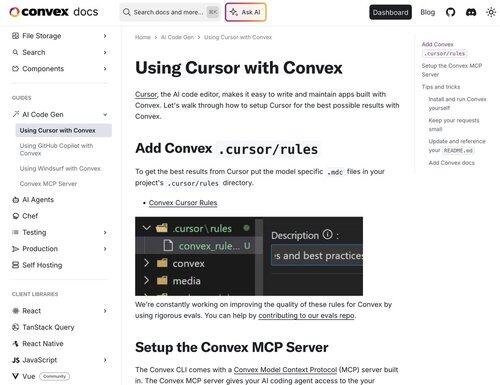500x385 pixels.
Task: Open the Blog link in header
Action: click(x=428, y=12)
